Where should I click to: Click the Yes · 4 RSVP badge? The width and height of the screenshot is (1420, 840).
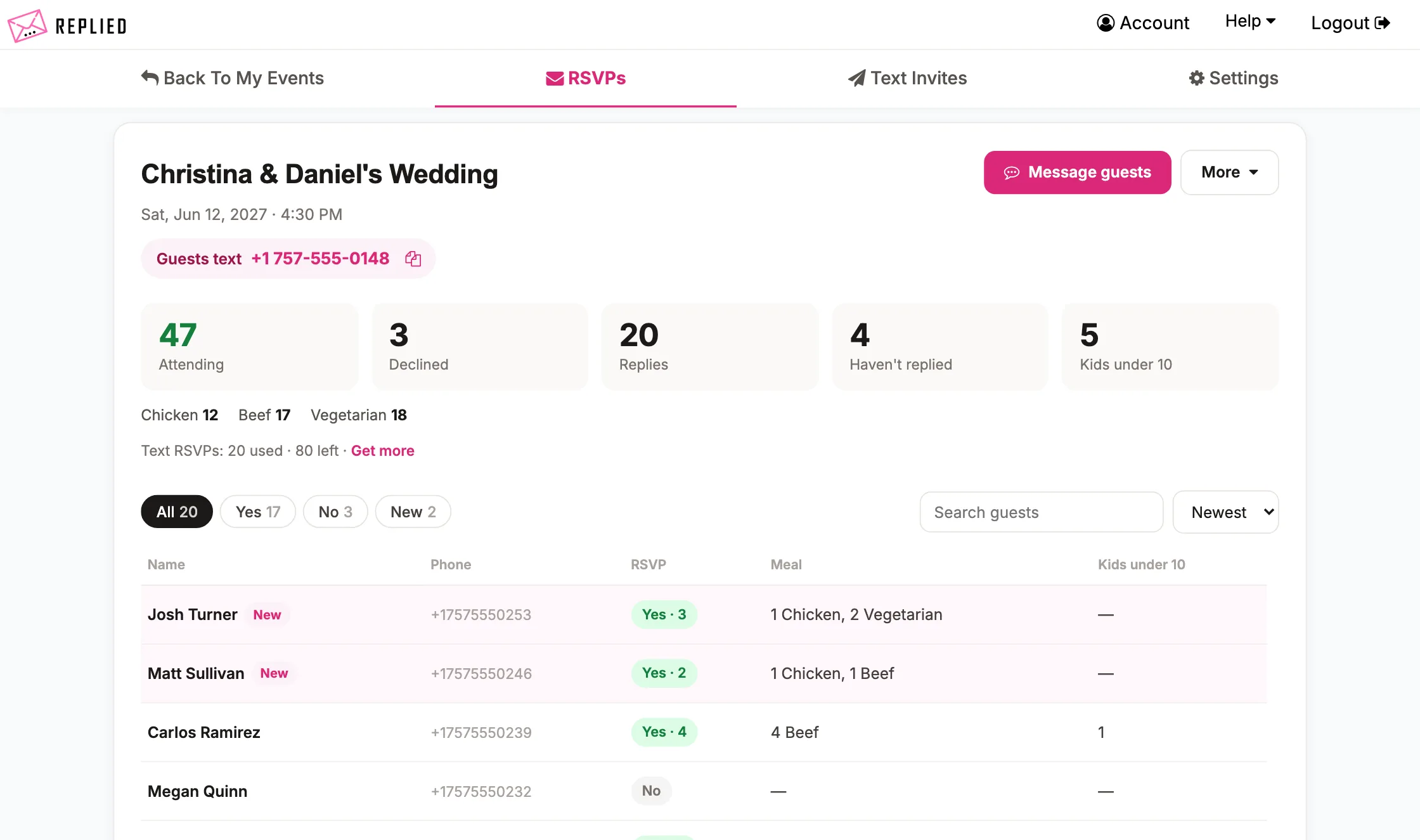coord(664,732)
